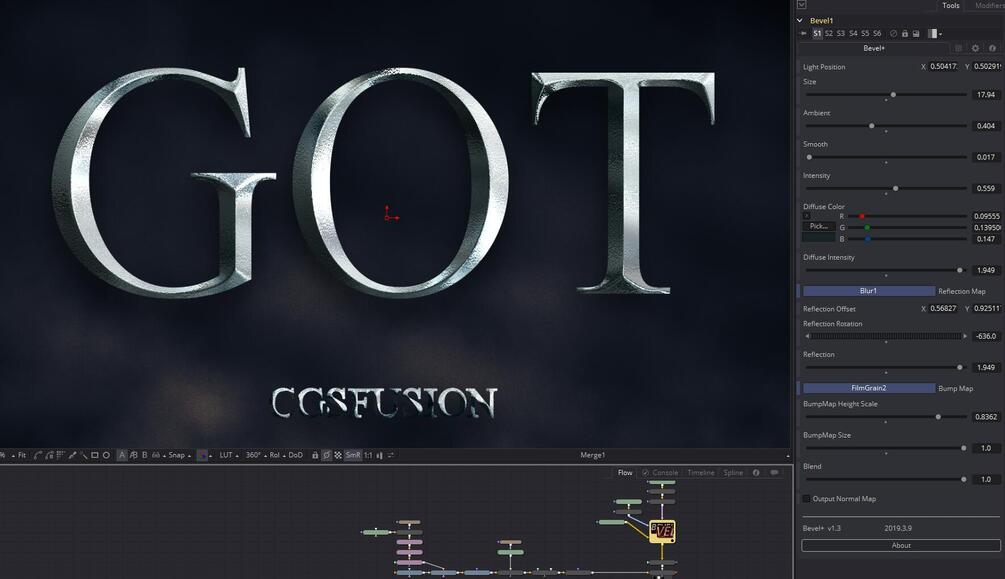
Task: Click the FilmGrain2 Bump Map button
Action: click(868, 388)
